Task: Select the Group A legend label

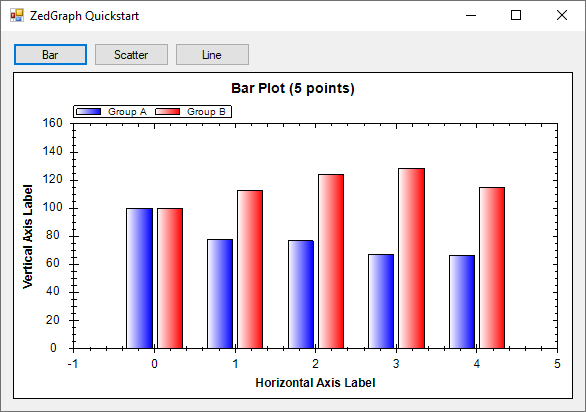Action: pos(127,111)
